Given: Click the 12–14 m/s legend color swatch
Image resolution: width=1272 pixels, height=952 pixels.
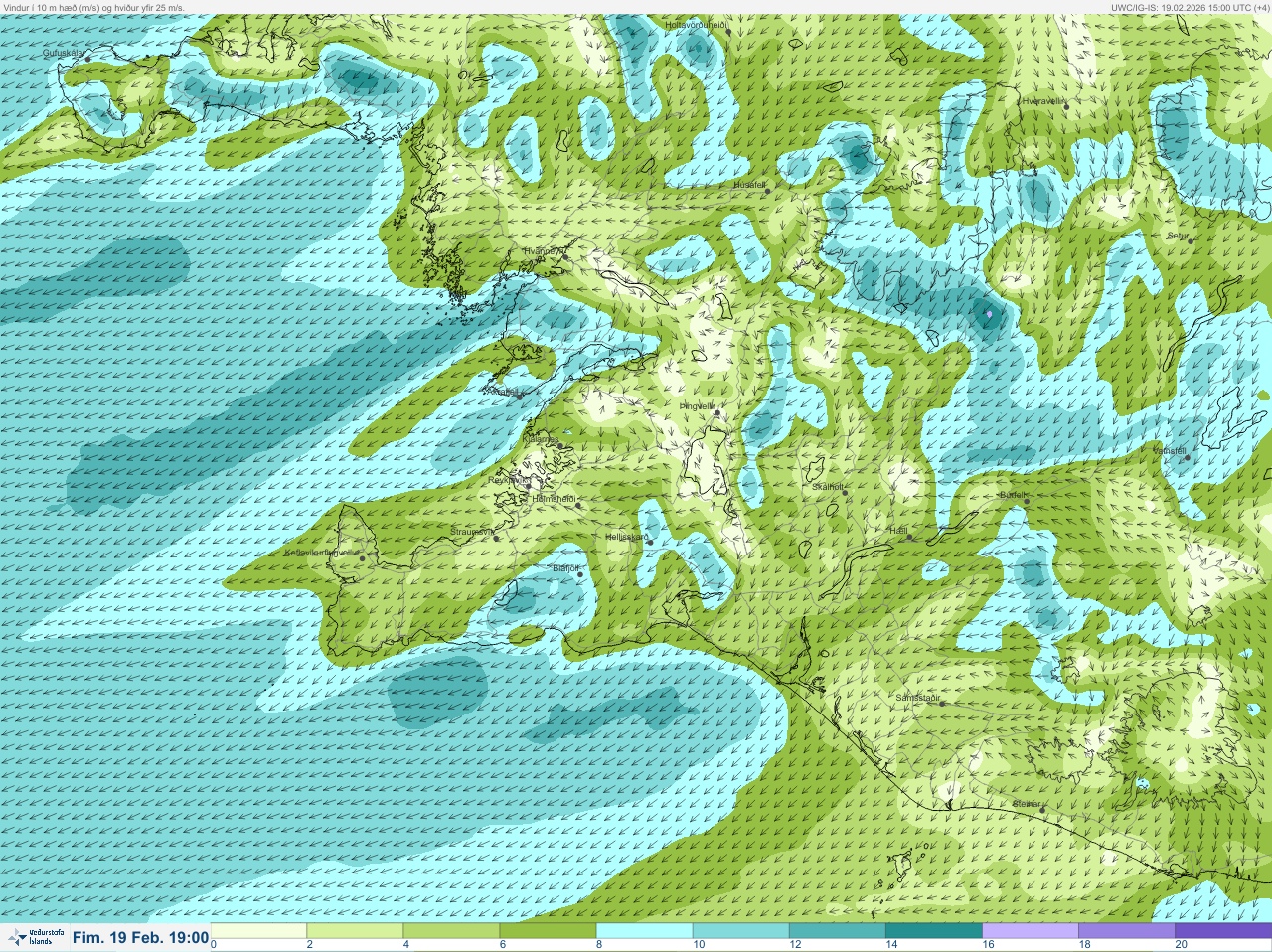Looking at the screenshot, I should pyautogui.click(x=837, y=931).
